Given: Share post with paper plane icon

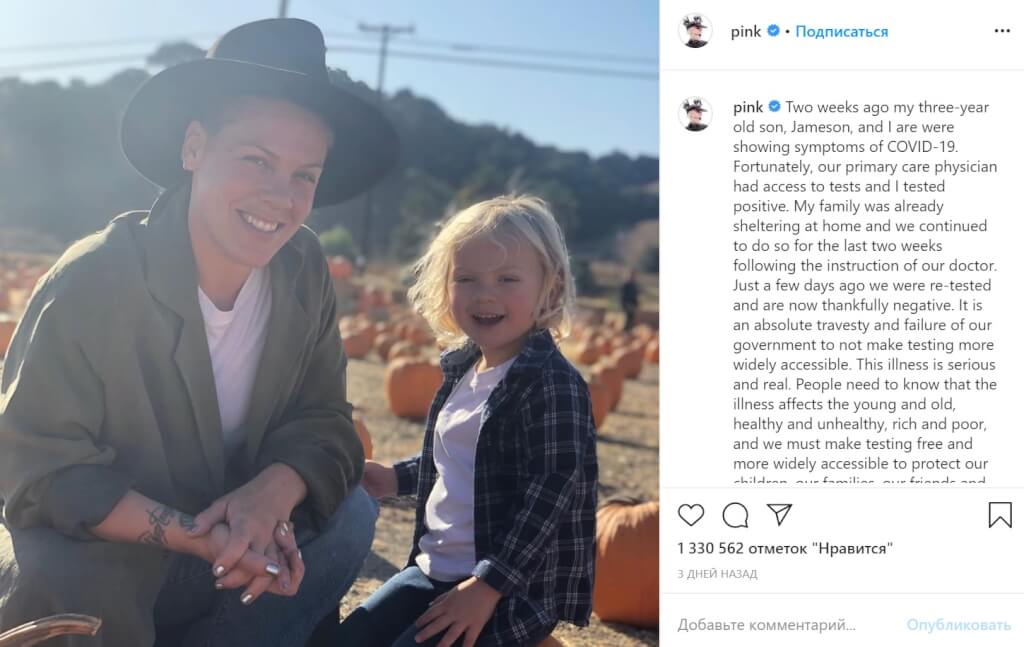Looking at the screenshot, I should pos(779,514).
